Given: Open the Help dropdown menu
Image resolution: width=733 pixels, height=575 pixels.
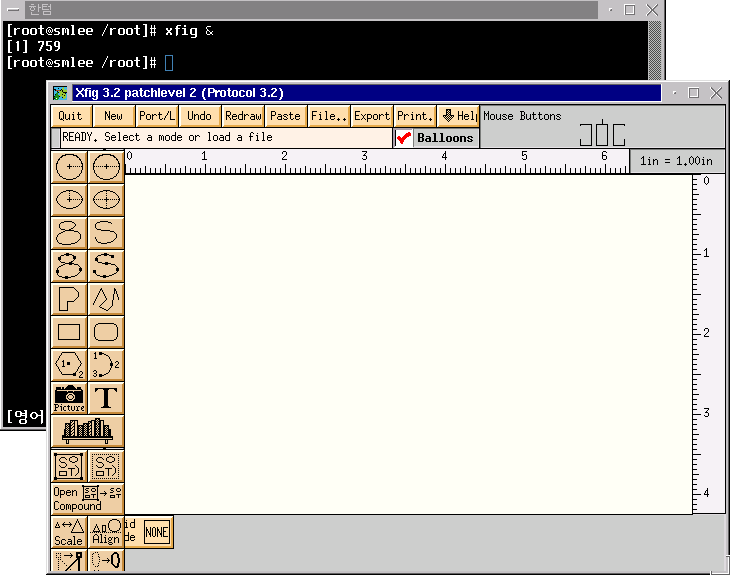Looking at the screenshot, I should 459,116.
